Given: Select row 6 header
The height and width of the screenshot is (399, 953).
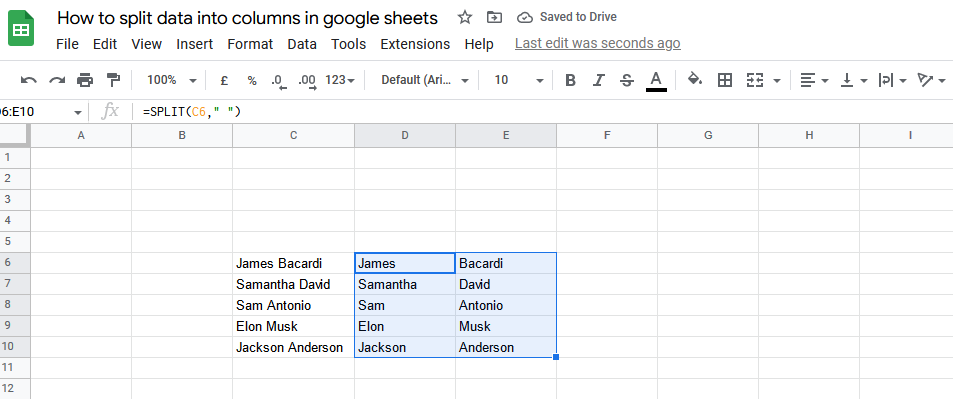Looking at the screenshot, I should coord(15,263).
